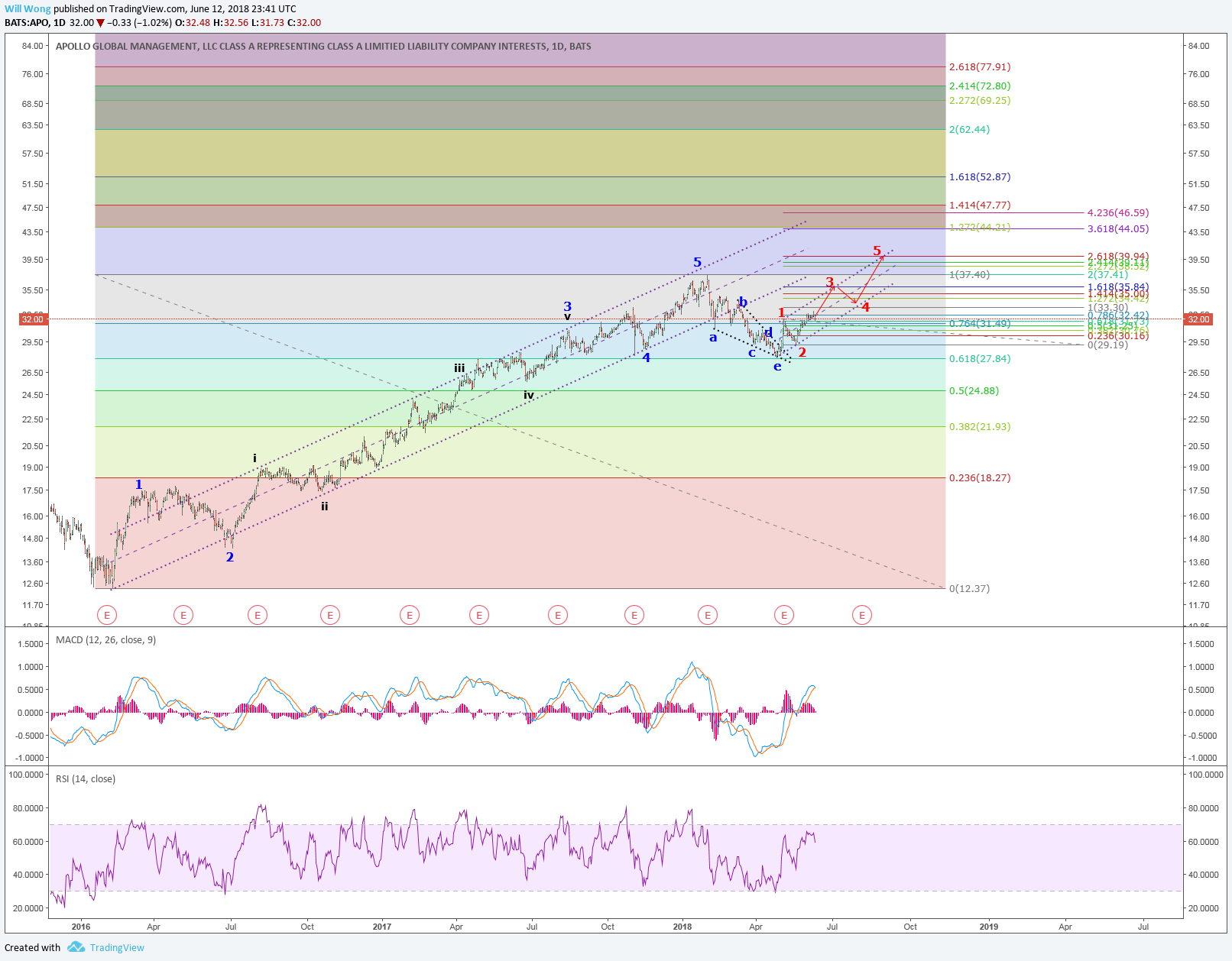Select the 0.382(21.93) retracement label
1232x961 pixels.
tap(980, 427)
